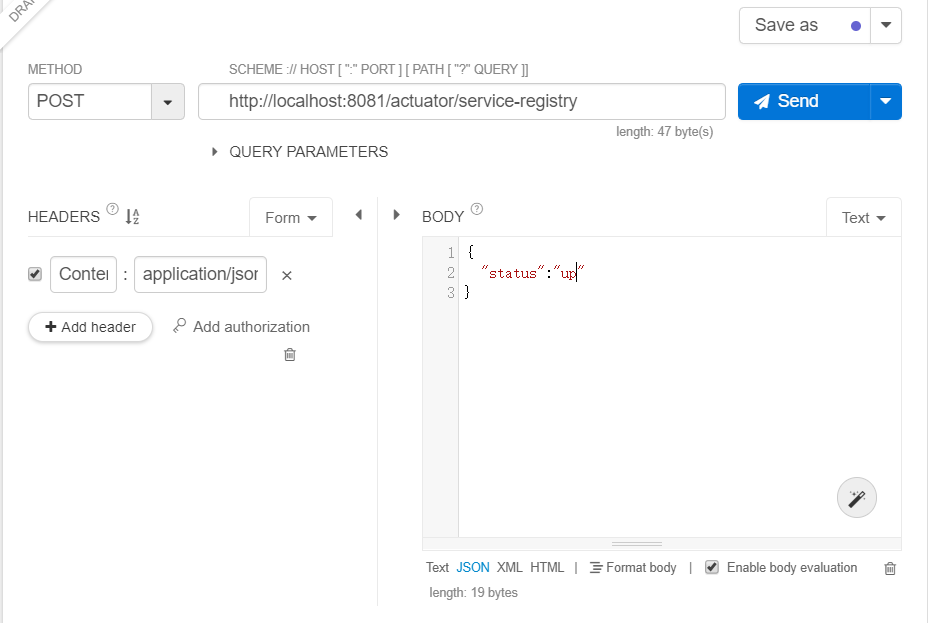Click the request URL input field
The width and height of the screenshot is (928, 623).
461,101
